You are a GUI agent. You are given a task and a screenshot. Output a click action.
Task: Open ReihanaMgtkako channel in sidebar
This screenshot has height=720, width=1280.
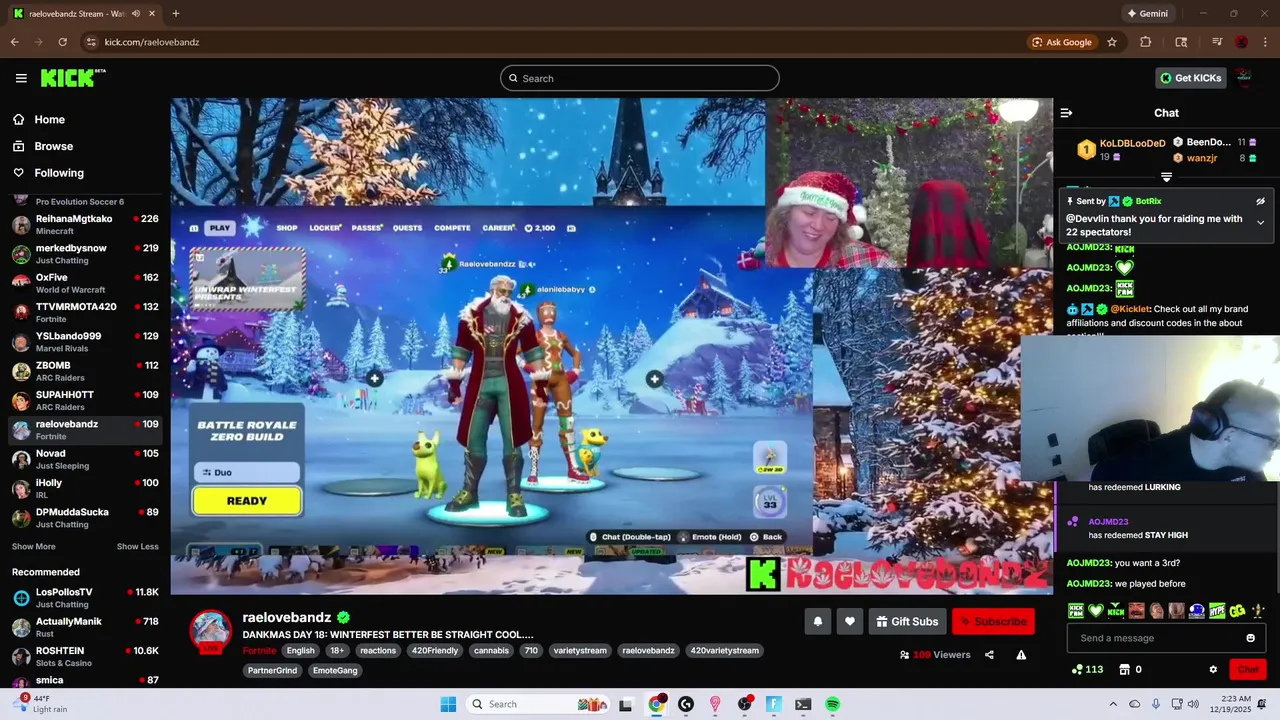[x=85, y=225]
